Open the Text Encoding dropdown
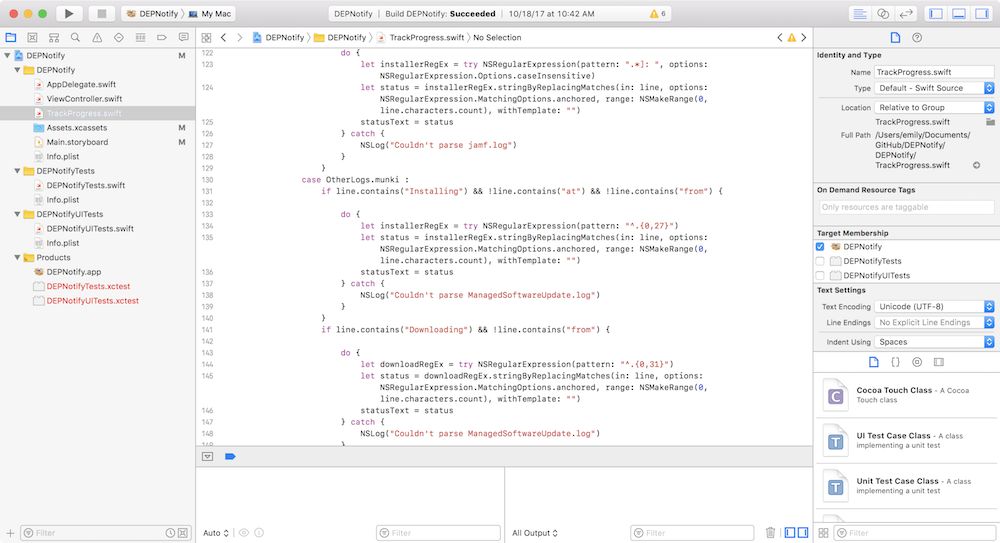The height and width of the screenshot is (543, 1000). coord(934,307)
